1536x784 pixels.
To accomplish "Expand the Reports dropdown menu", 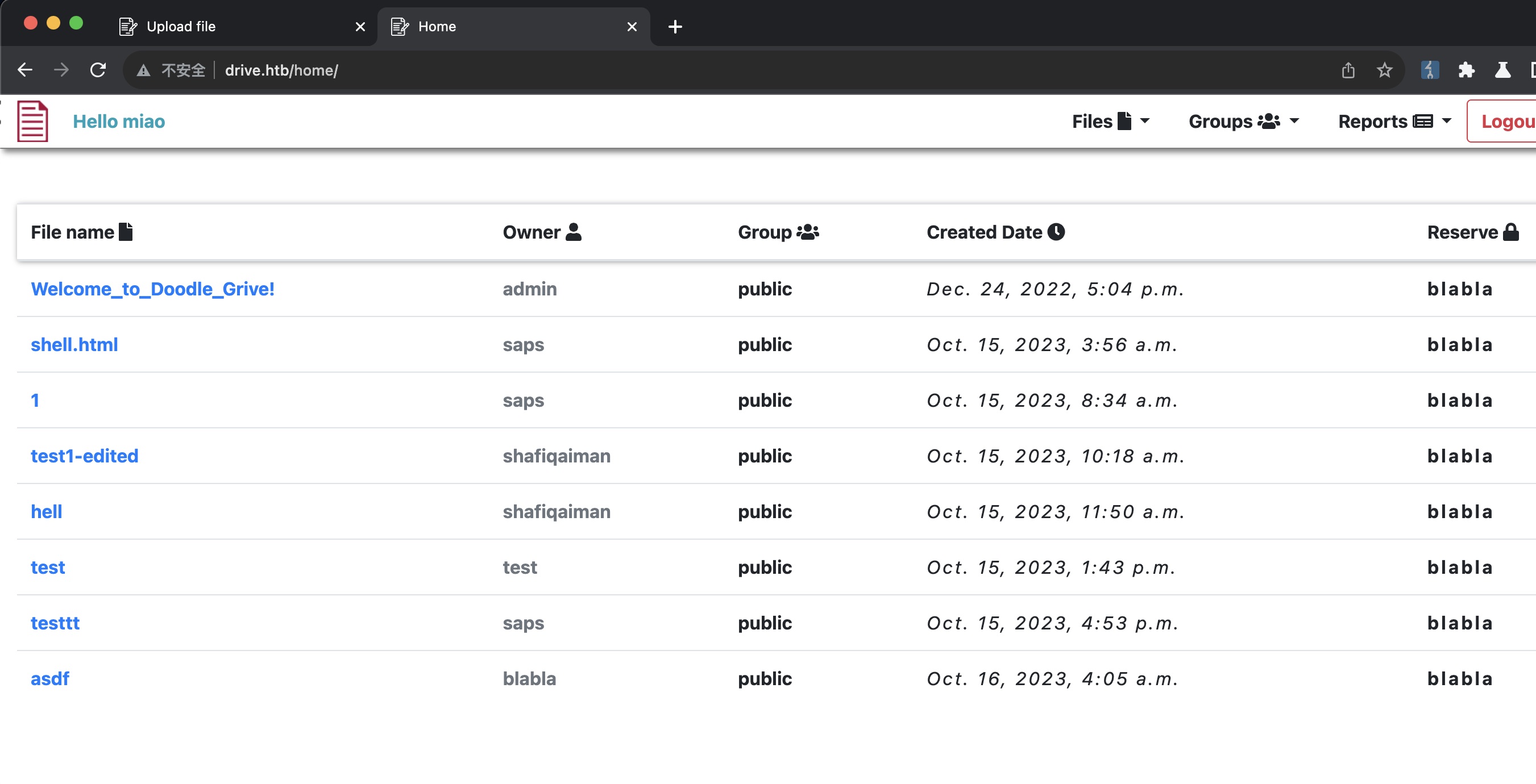I will click(x=1394, y=122).
